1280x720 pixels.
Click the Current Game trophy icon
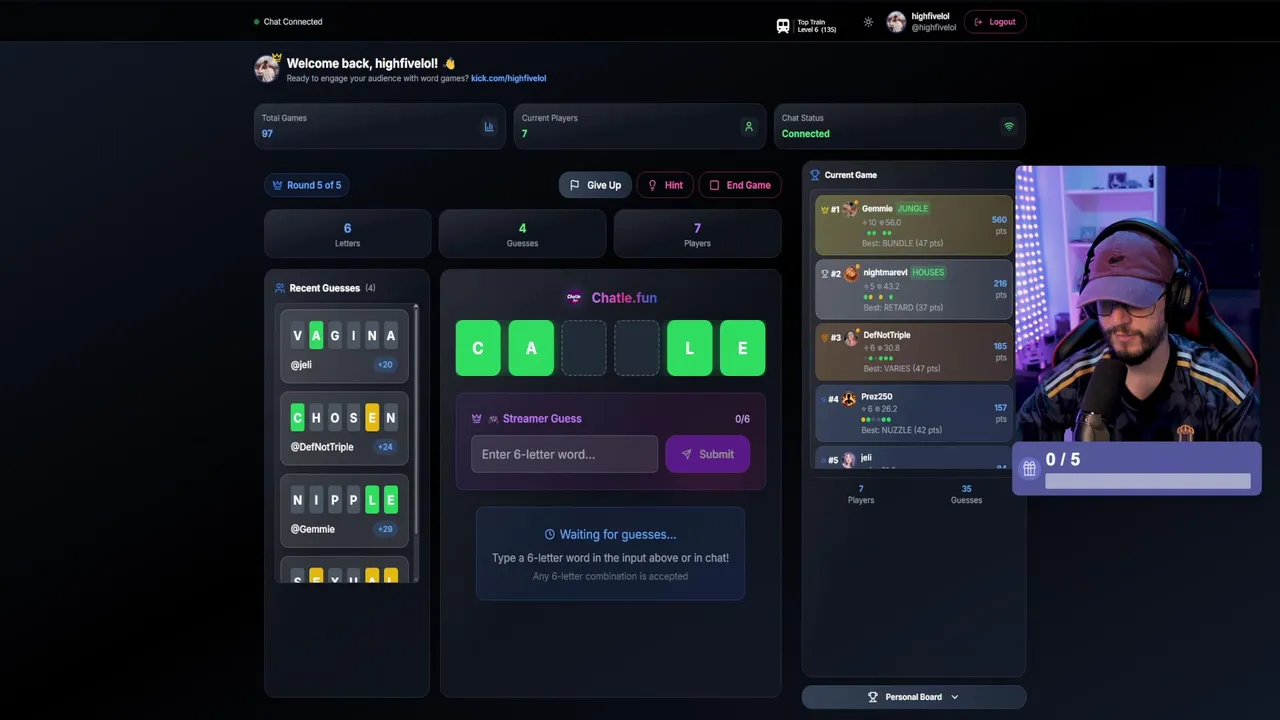(815, 175)
